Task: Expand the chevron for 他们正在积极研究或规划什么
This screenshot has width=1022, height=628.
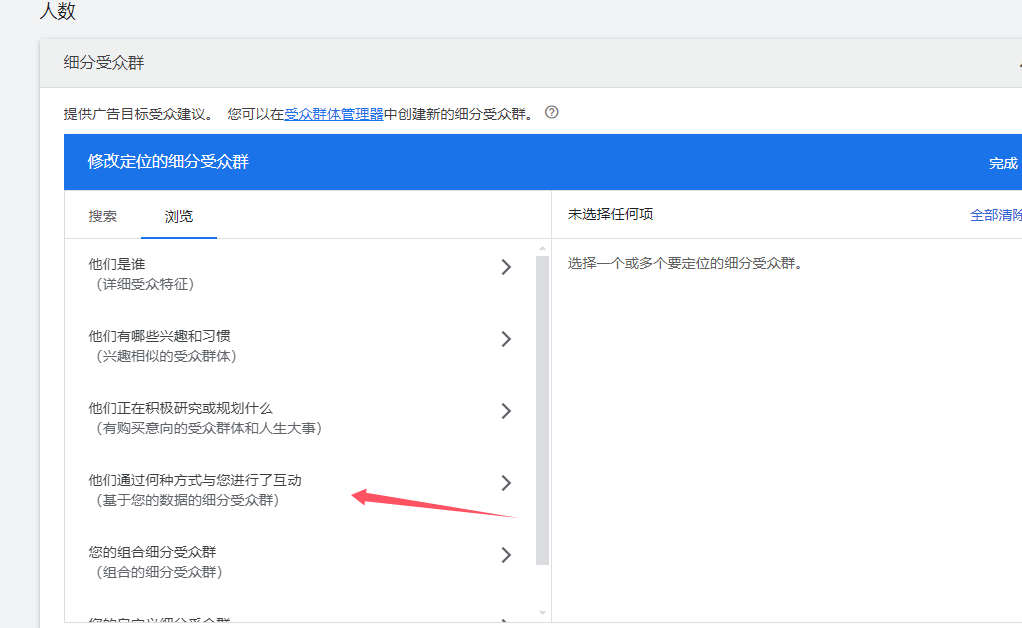Action: [506, 411]
